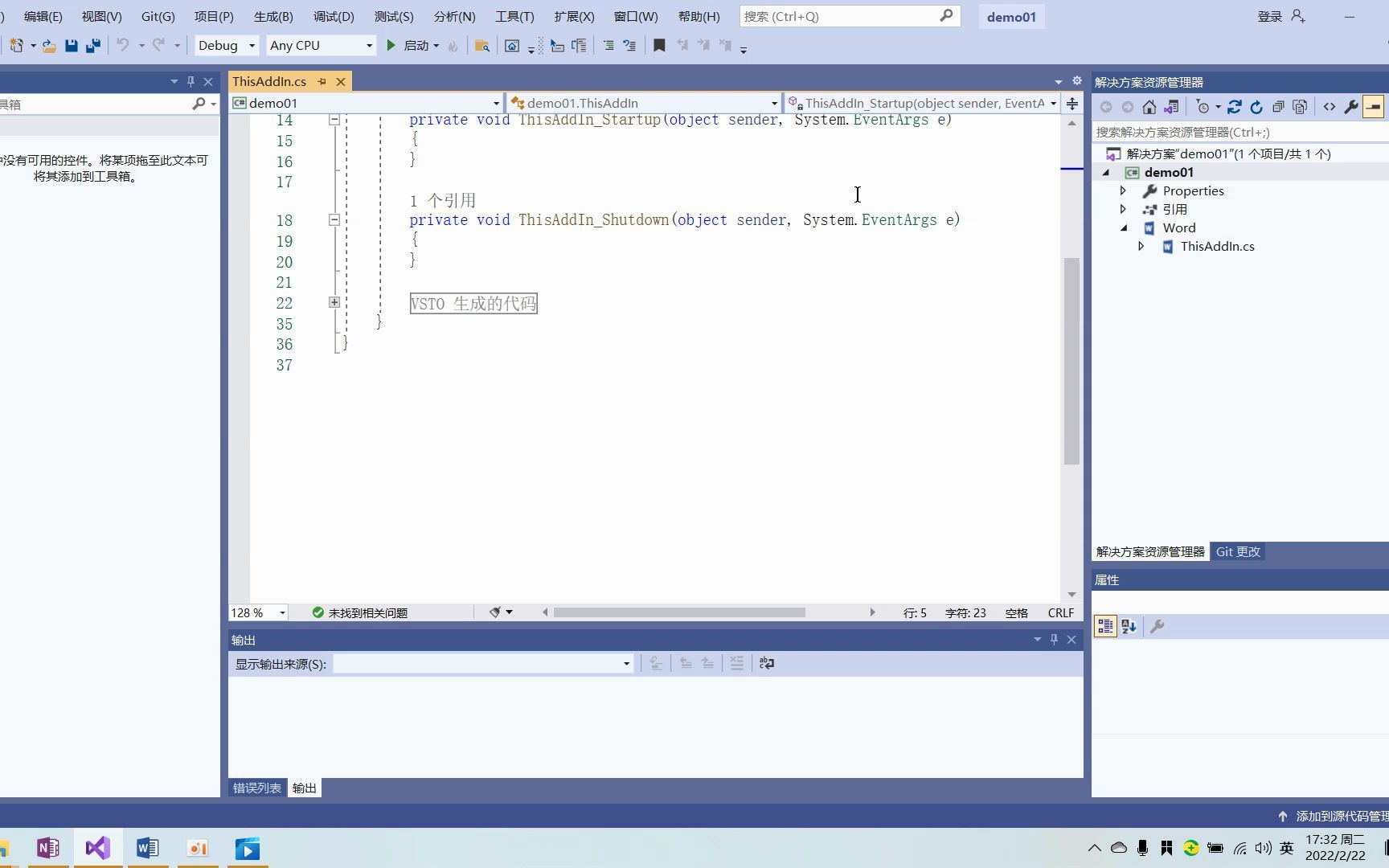Click the Word icon on the taskbar
1389x868 pixels.
point(147,847)
